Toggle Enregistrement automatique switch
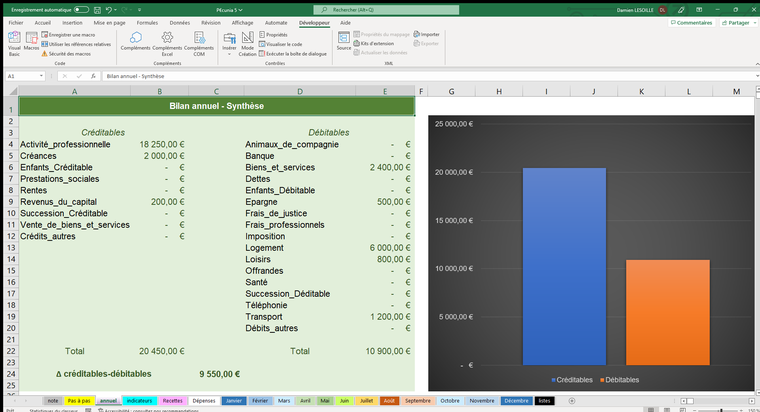 (81, 9)
